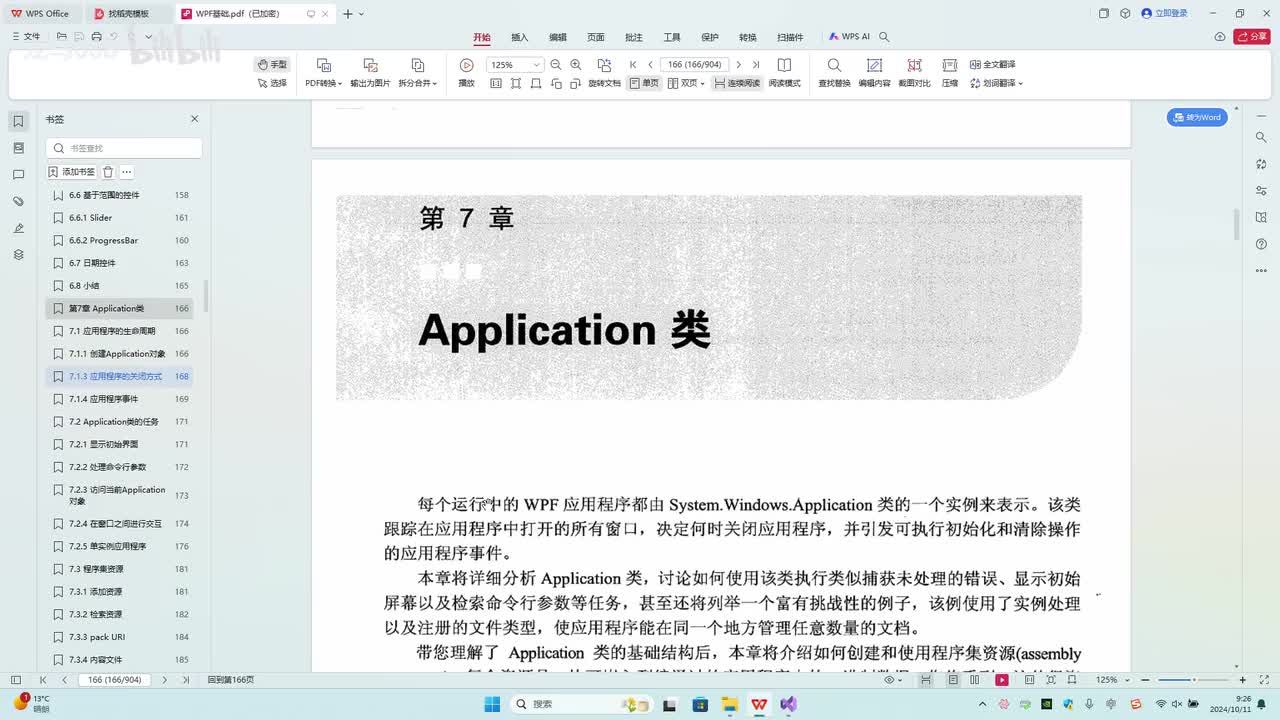Image resolution: width=1280 pixels, height=720 pixels.
Task: Open Screenshot Compare (截图对比)
Action: 914,72
